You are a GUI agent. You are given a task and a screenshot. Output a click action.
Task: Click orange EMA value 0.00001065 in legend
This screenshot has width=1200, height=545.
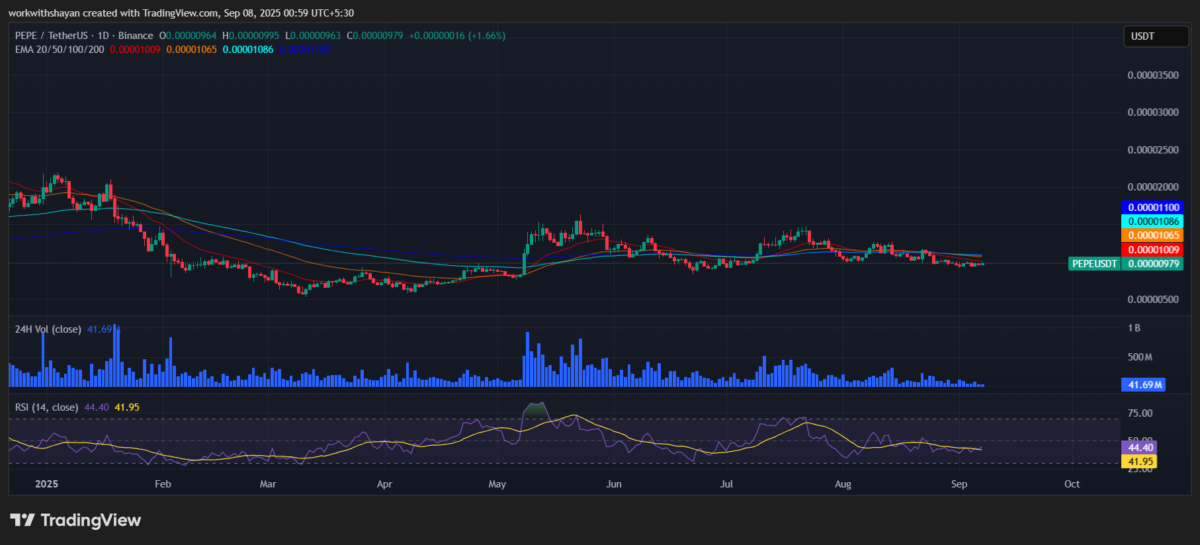(x=192, y=47)
